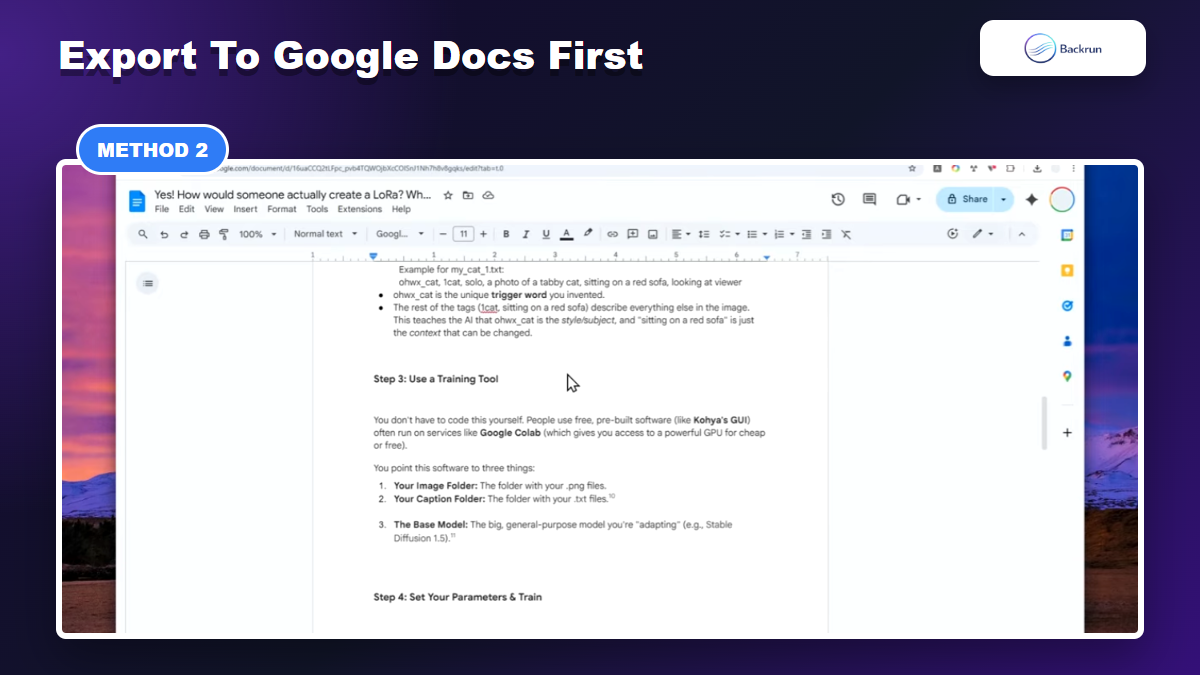
Task: Open Google Calendar side panel
Action: point(1067,235)
